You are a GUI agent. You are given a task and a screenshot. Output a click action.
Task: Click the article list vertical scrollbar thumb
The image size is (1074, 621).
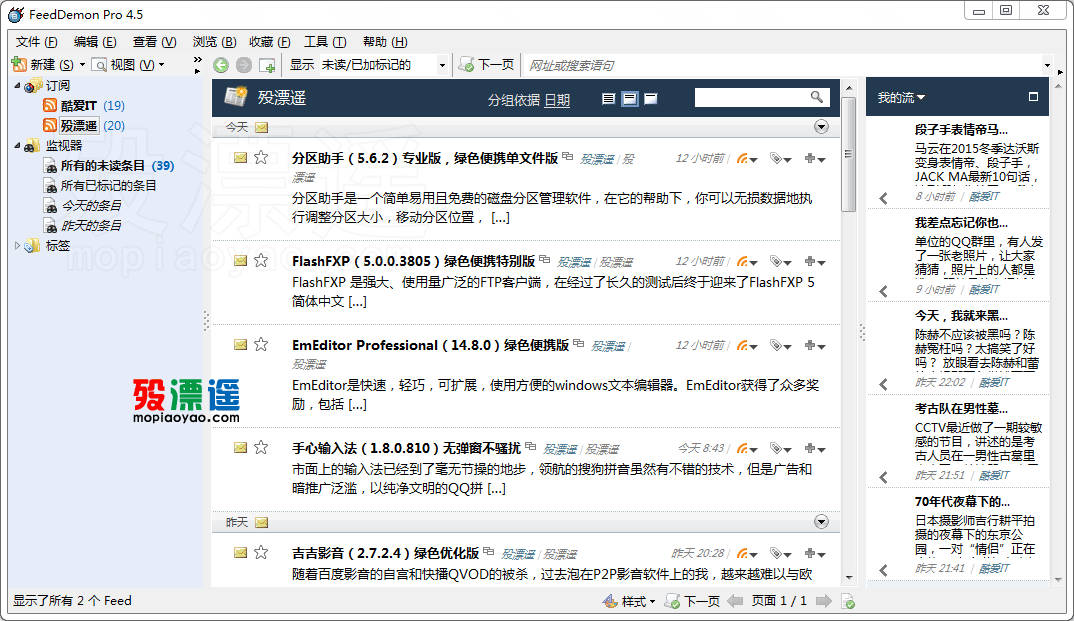[x=849, y=154]
